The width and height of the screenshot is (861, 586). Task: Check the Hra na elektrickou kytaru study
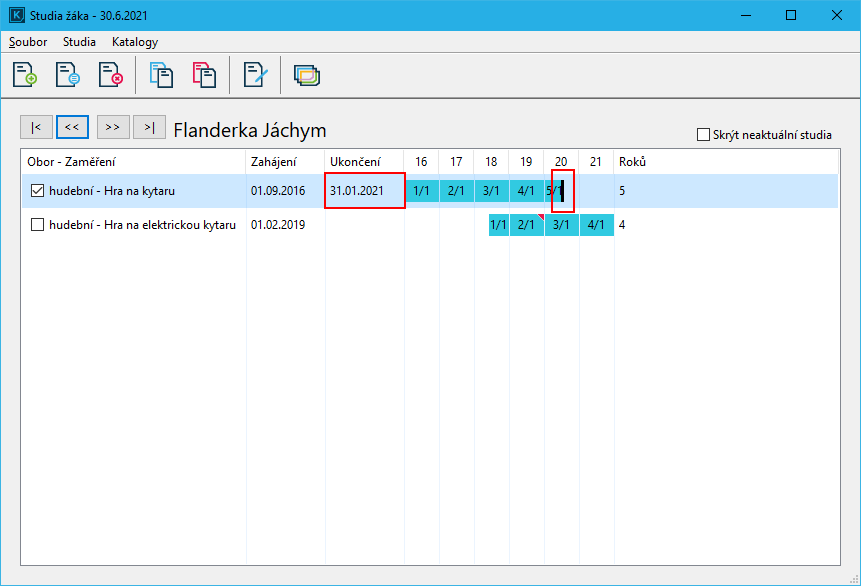click(38, 225)
